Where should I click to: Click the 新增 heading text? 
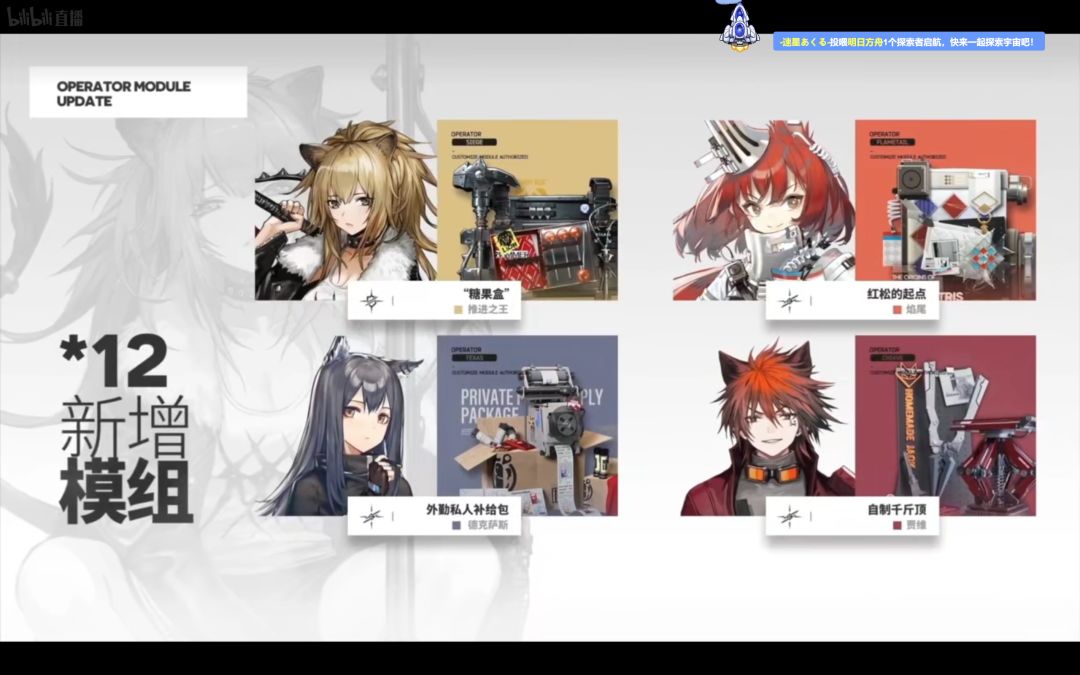(125, 426)
